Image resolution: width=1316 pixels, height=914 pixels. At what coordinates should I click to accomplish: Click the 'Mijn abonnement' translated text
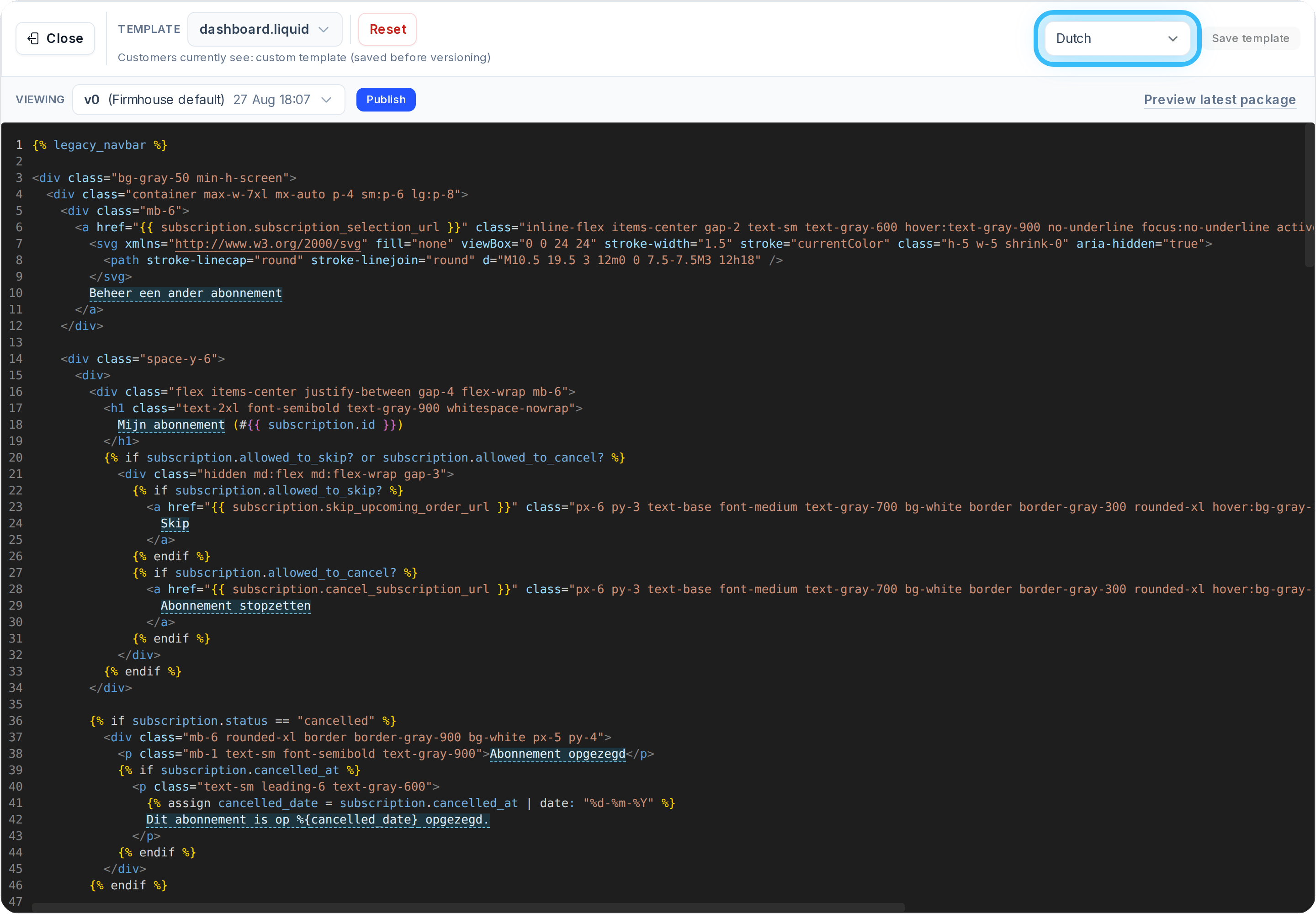point(170,425)
